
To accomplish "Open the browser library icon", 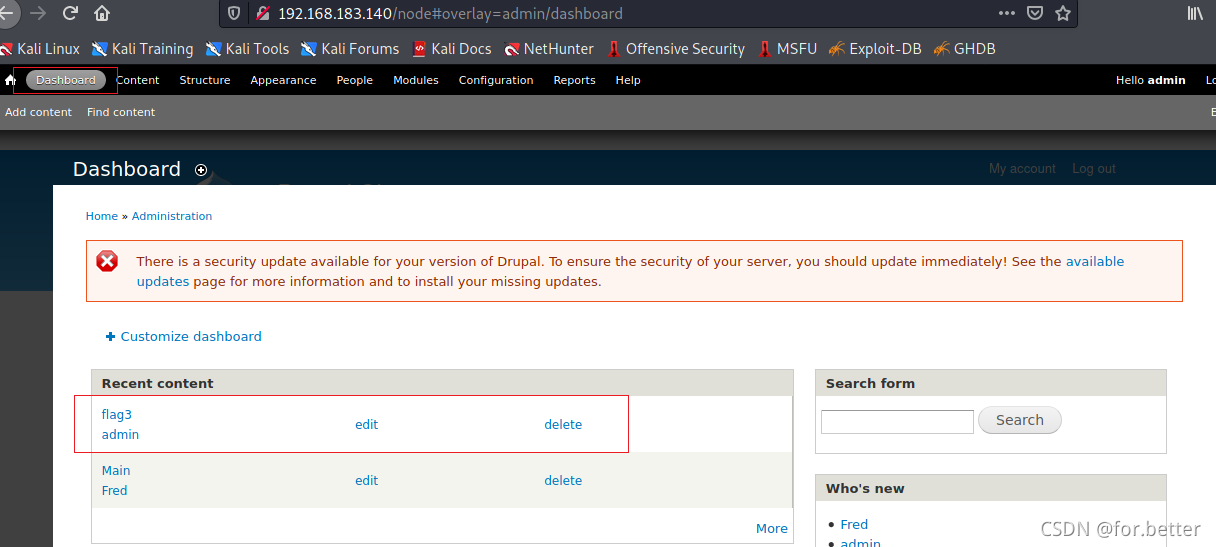I will pyautogui.click(x=1195, y=14).
